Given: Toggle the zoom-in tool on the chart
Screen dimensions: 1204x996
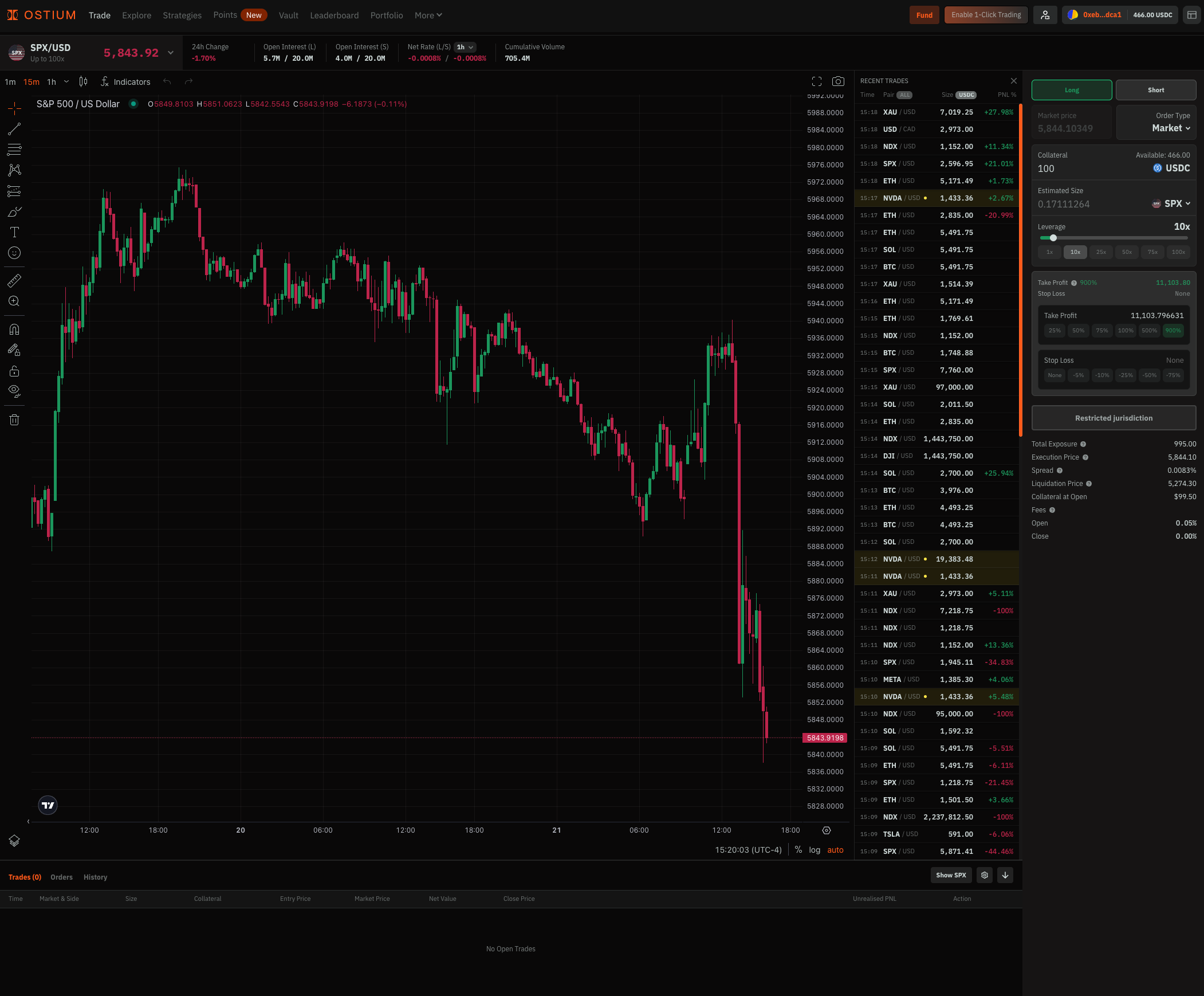Looking at the screenshot, I should (14, 301).
